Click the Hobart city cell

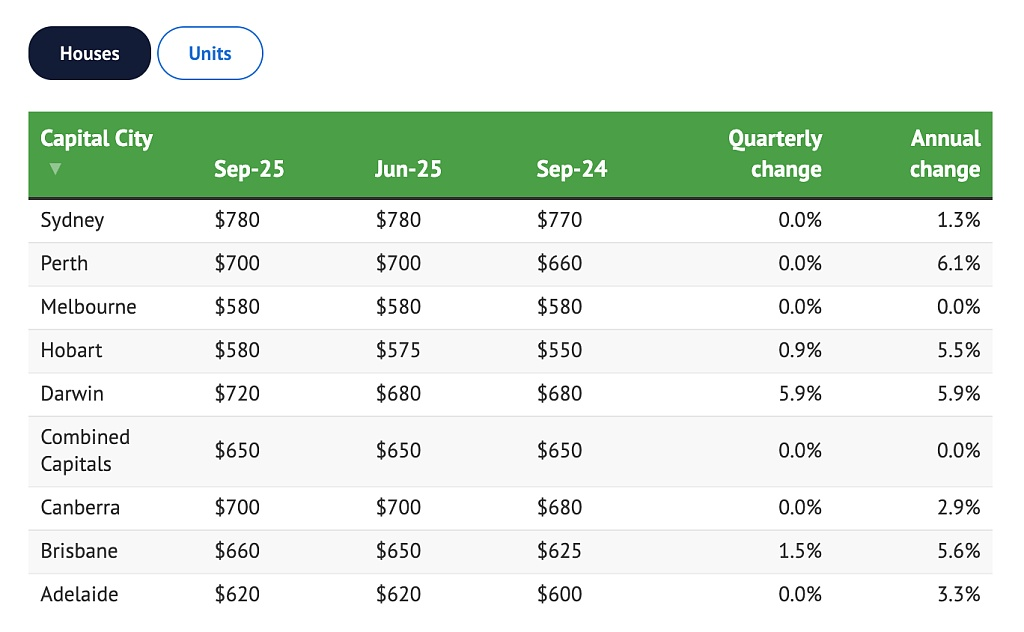[x=71, y=350]
